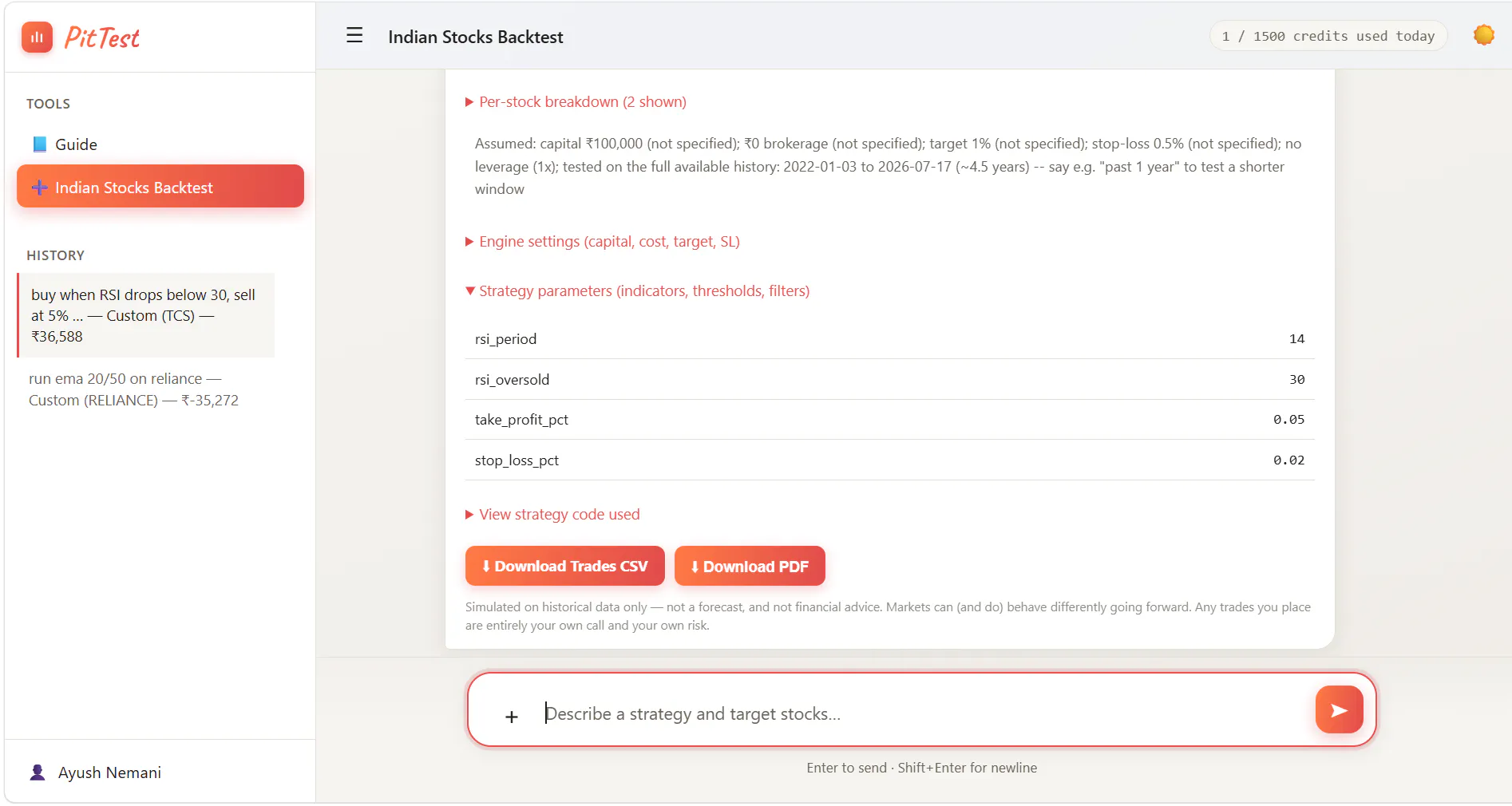Click the rsi_oversold parameter label
The width and height of the screenshot is (1512, 806).
coord(512,380)
